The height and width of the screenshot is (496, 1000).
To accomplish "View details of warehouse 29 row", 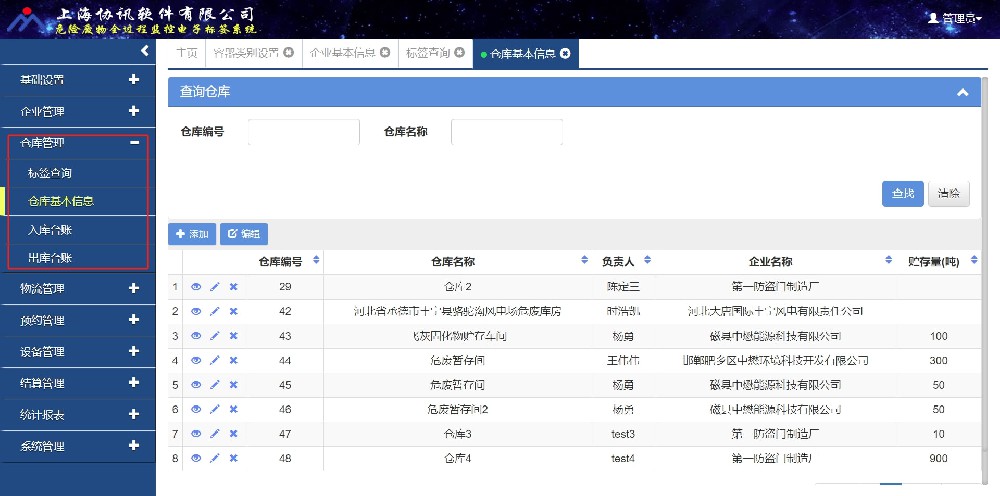I will pyautogui.click(x=196, y=287).
